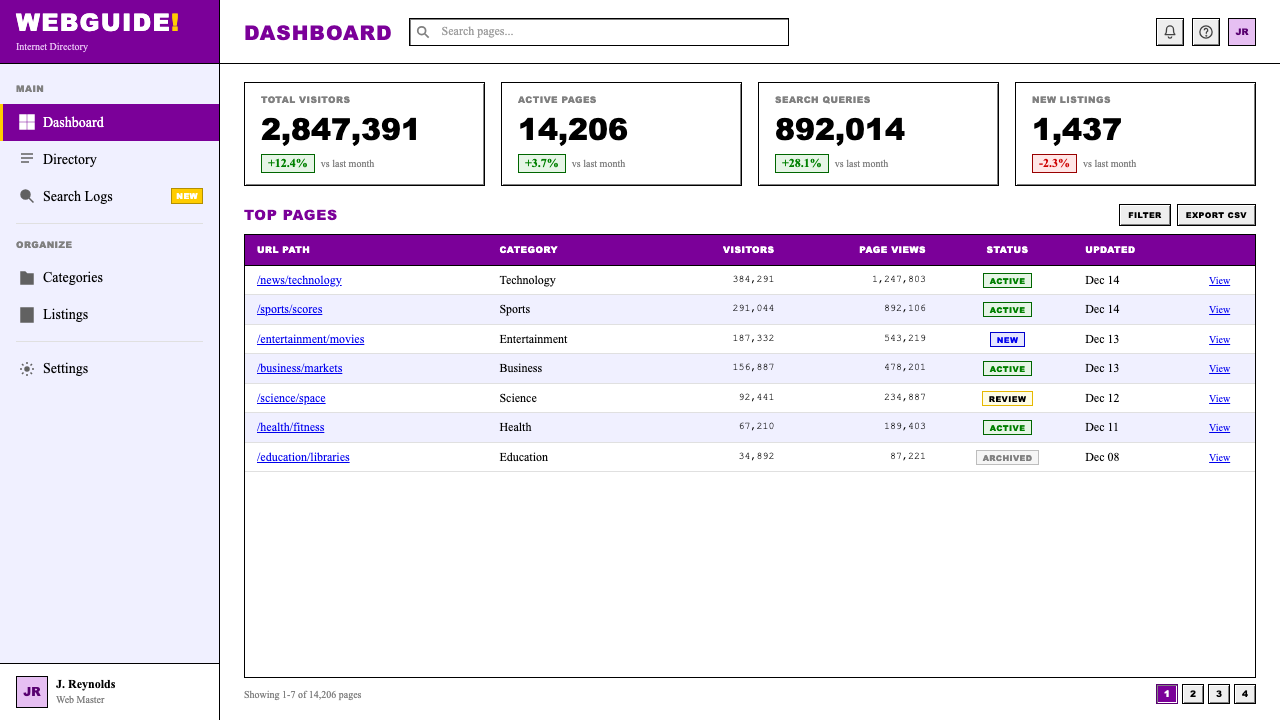Click the +28.1% change badge
1280x720 pixels.
(x=801, y=163)
